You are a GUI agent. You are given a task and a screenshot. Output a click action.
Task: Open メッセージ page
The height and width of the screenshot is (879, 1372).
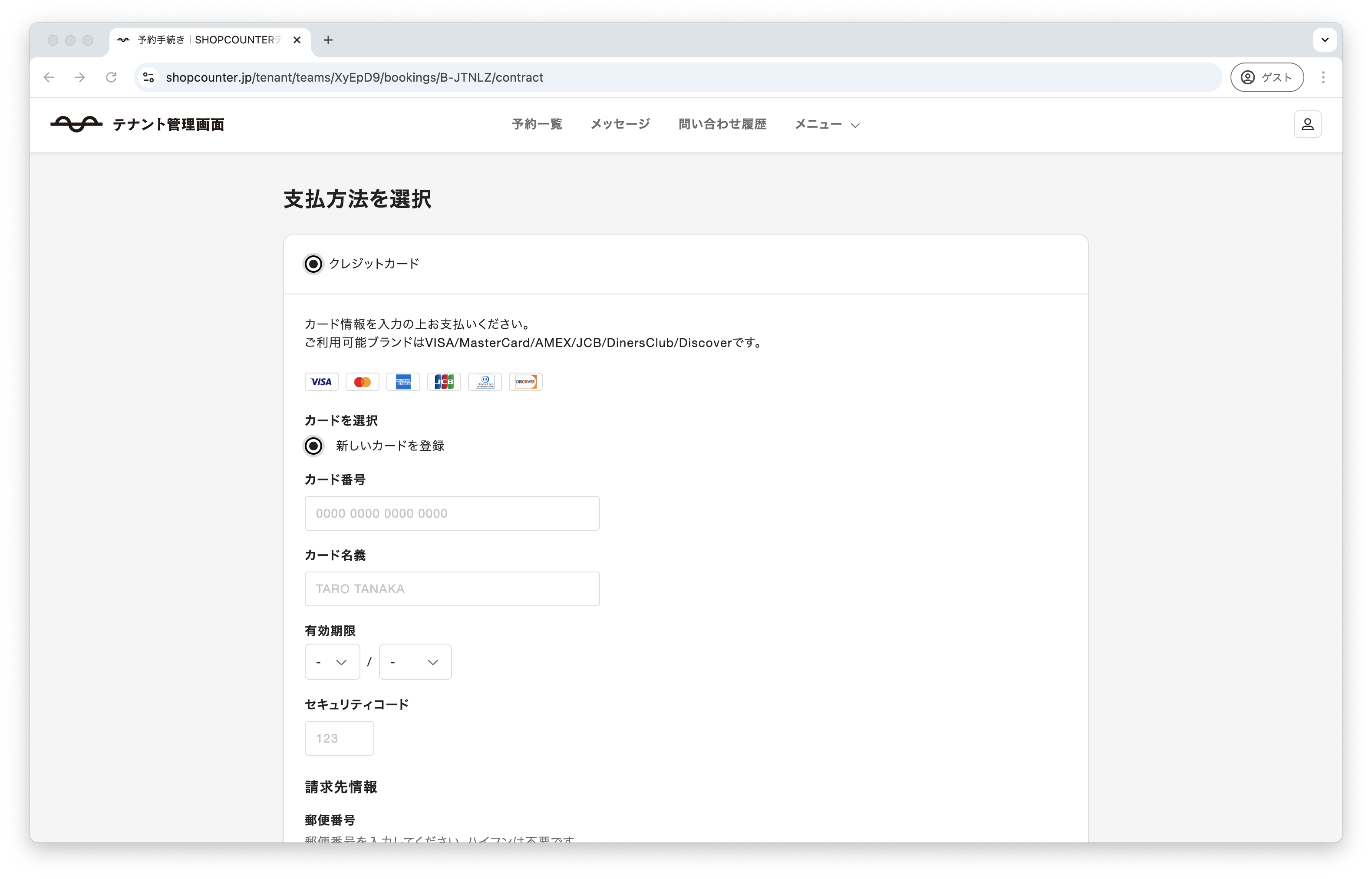click(x=620, y=124)
